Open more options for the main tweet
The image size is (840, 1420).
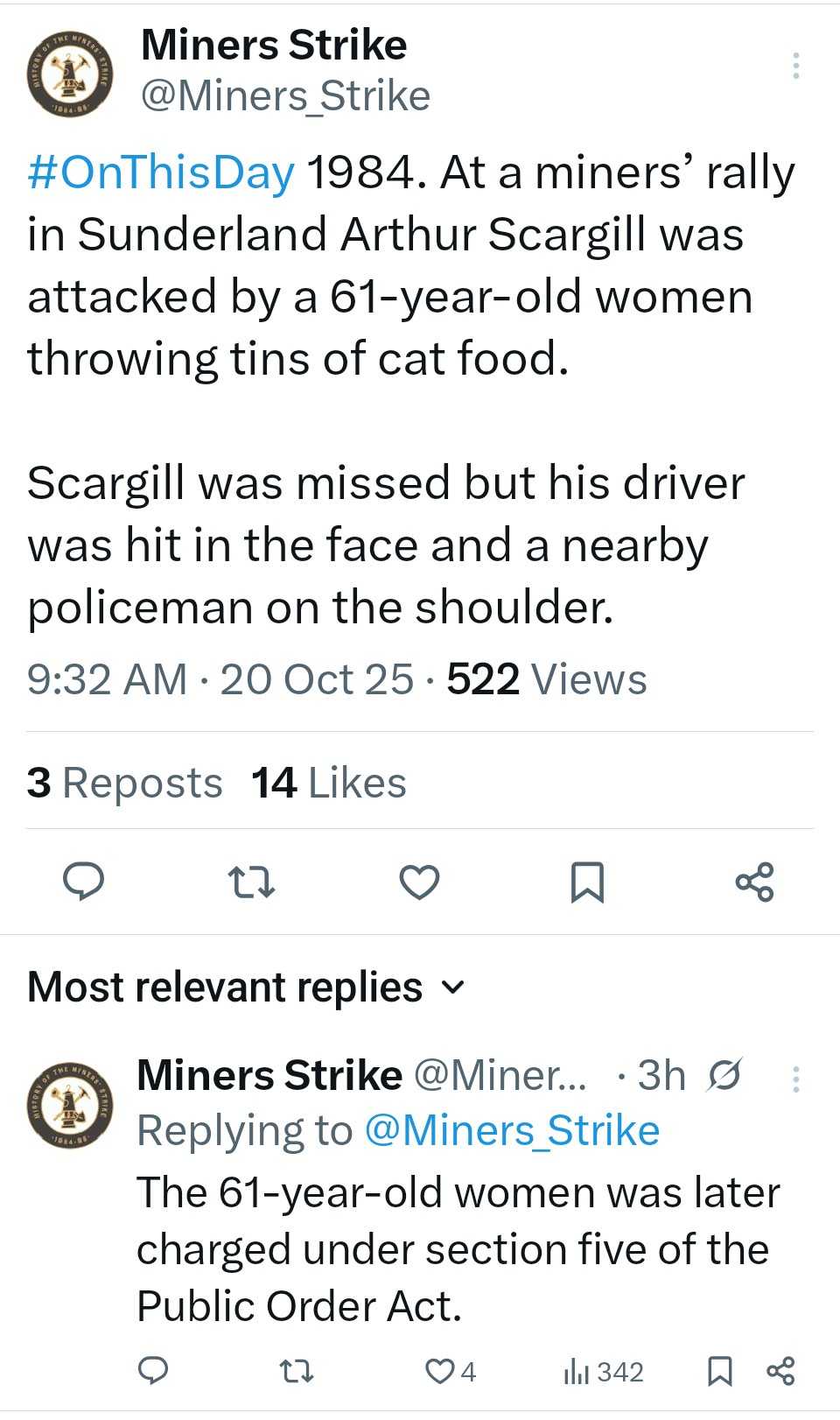pos(795,67)
